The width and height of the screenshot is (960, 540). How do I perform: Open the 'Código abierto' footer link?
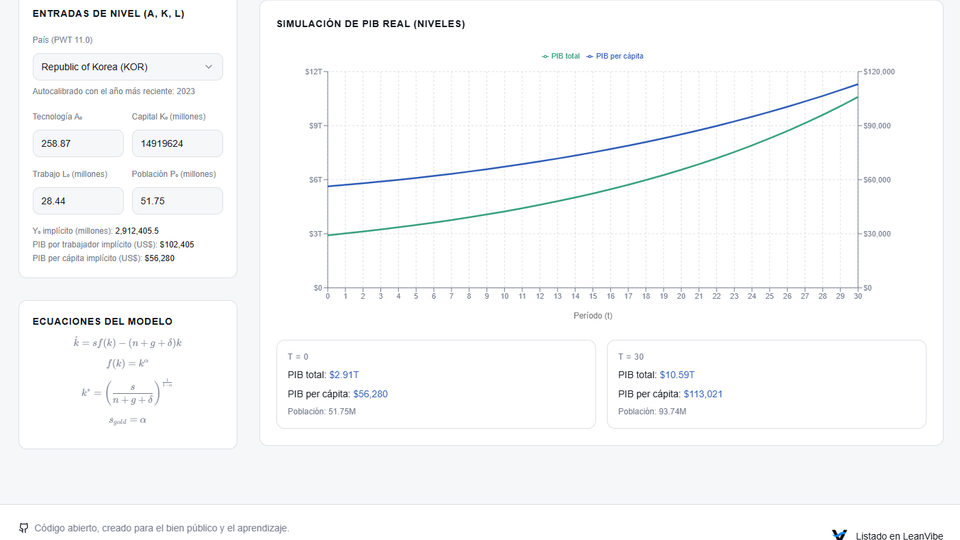(161, 528)
